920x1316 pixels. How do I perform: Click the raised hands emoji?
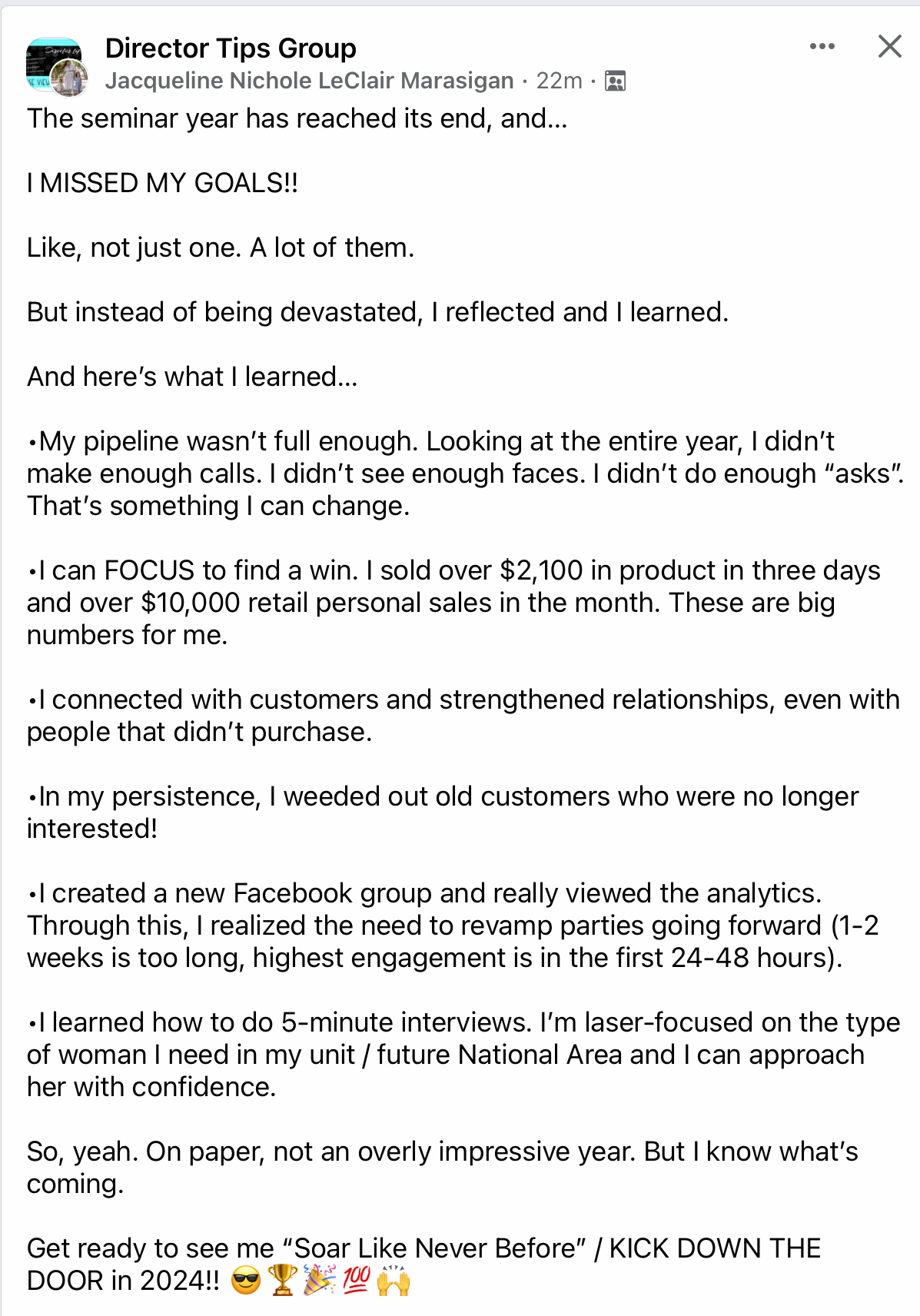(394, 1281)
